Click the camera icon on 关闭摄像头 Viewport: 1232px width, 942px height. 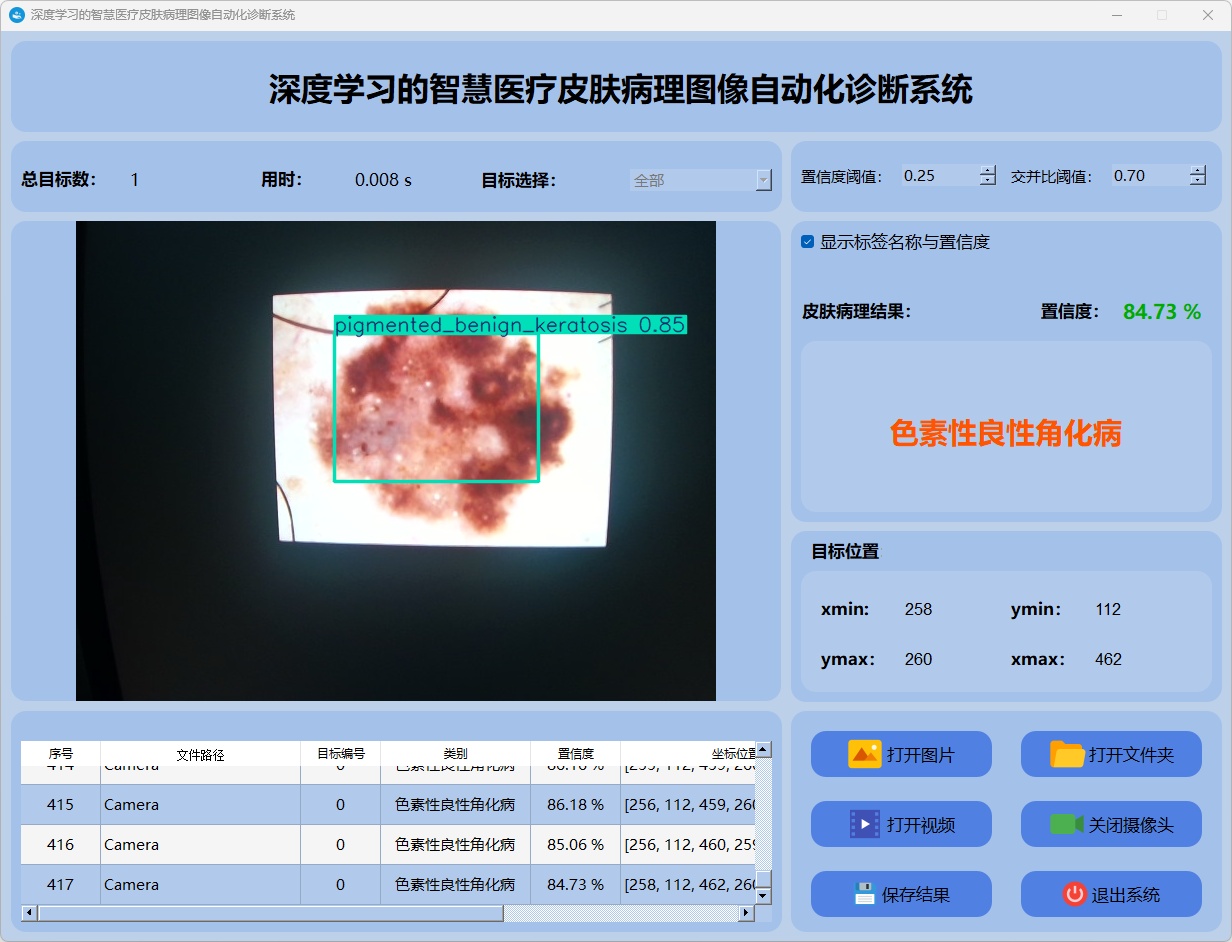pos(1067,824)
